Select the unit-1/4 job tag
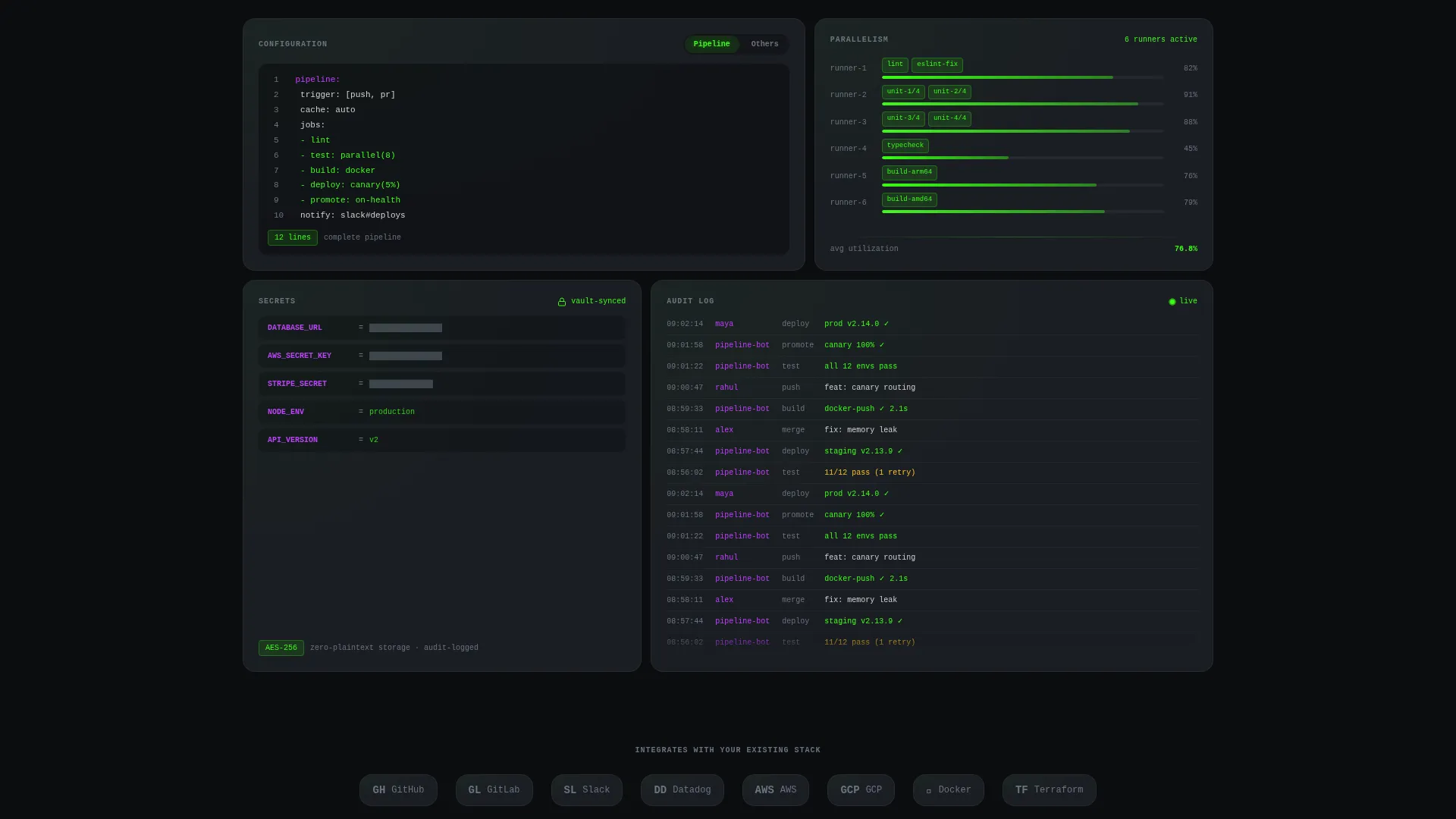The height and width of the screenshot is (819, 1456). point(903,92)
